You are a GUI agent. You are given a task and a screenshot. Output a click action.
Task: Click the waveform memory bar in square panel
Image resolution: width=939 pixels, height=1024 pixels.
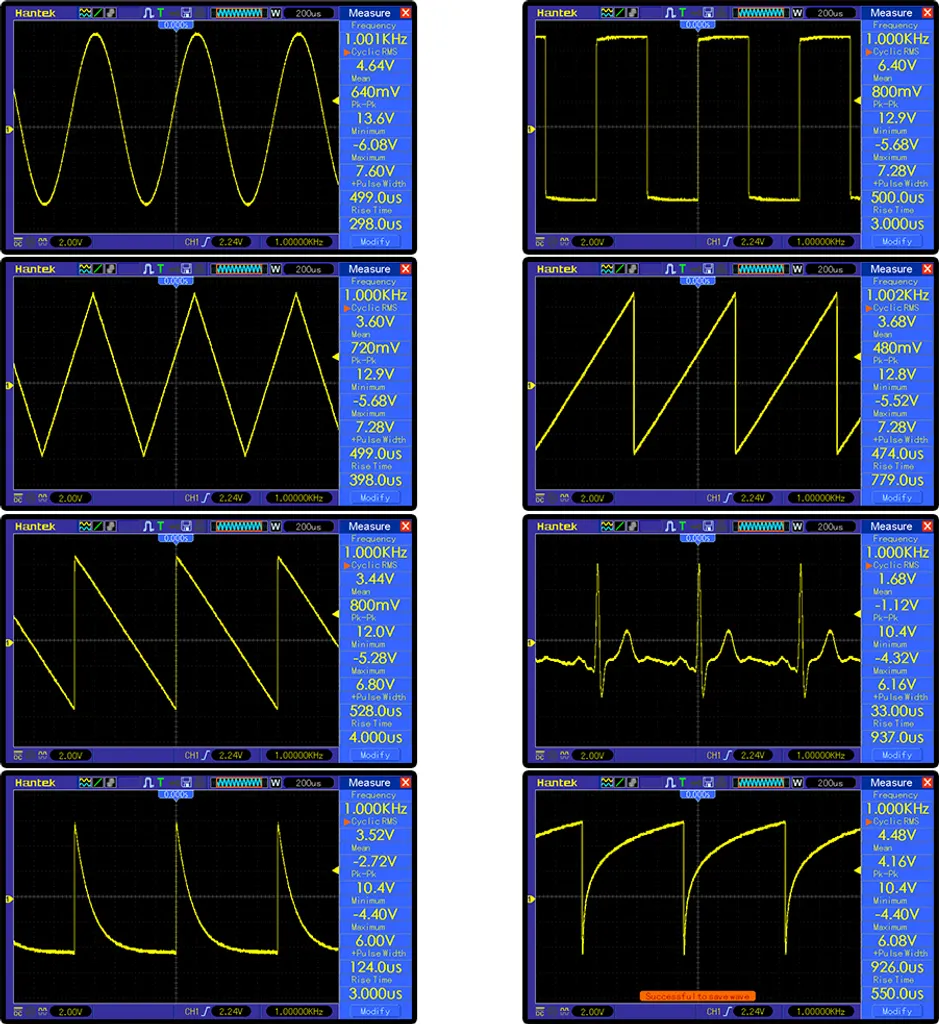click(x=761, y=13)
